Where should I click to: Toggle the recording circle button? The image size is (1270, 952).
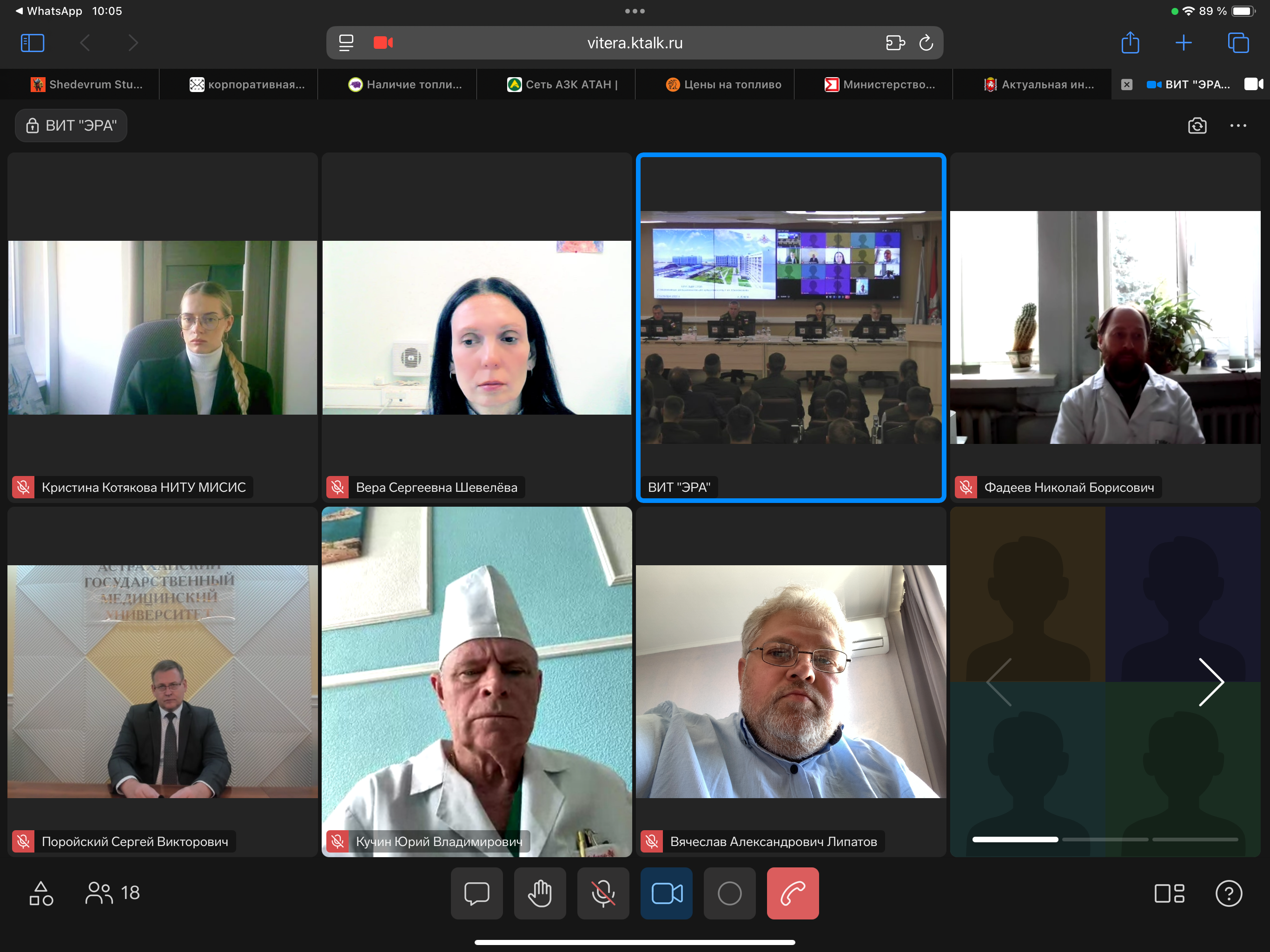point(729,893)
